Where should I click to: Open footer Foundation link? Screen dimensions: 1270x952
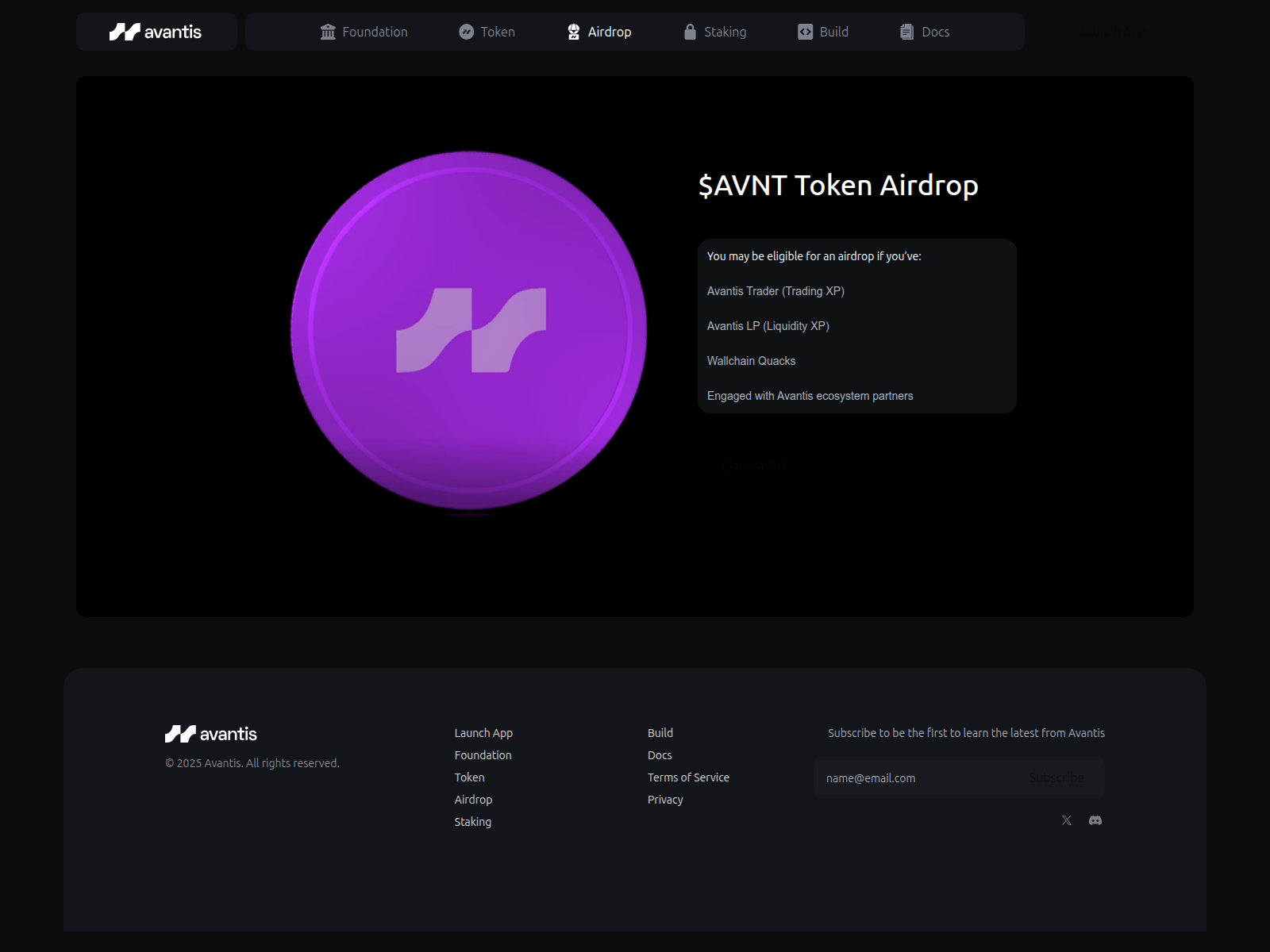pyautogui.click(x=483, y=755)
